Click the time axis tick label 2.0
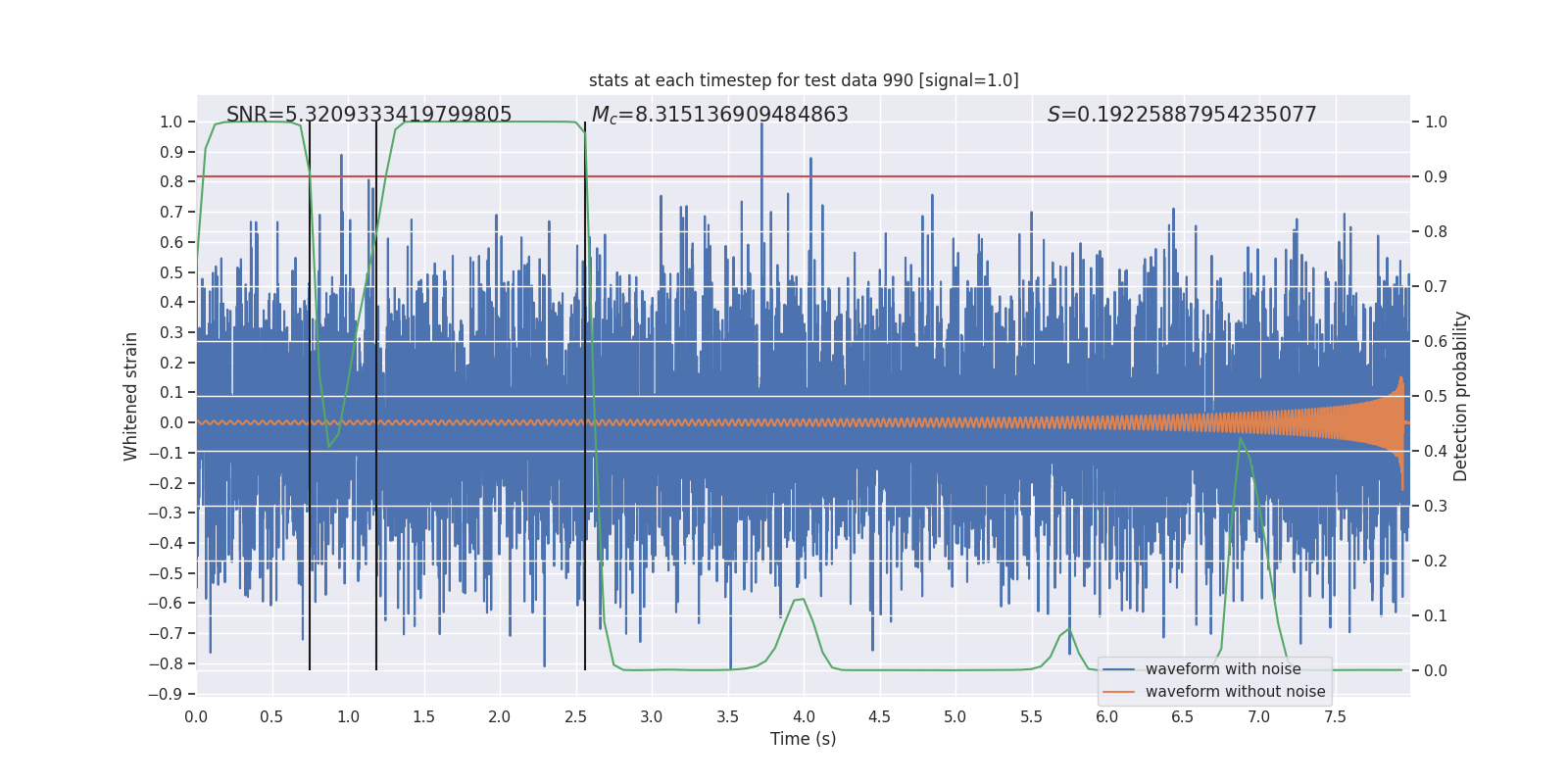The width and height of the screenshot is (1568, 784). pyautogui.click(x=500, y=716)
